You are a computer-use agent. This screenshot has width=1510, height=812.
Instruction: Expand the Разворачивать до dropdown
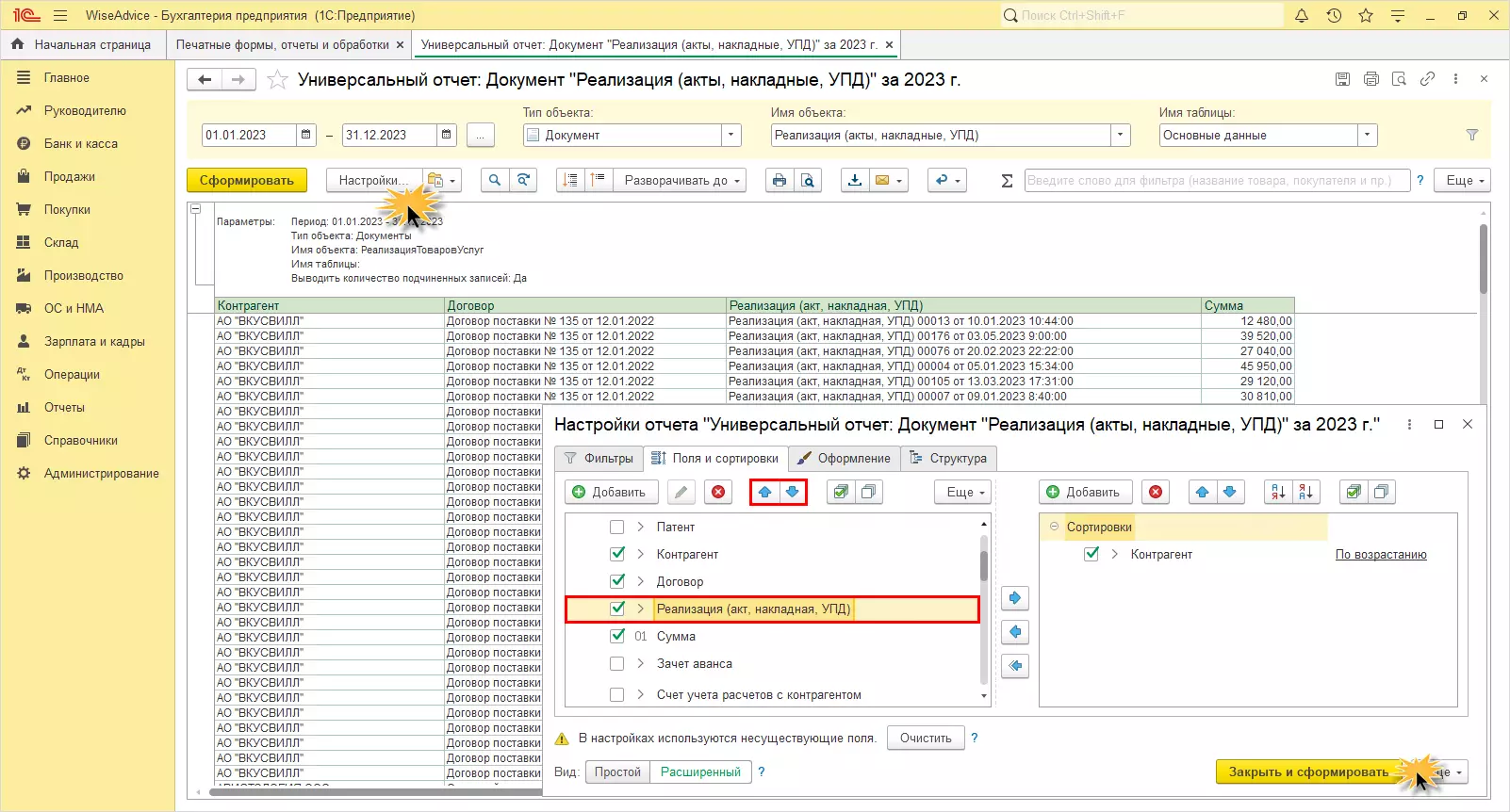point(679,181)
